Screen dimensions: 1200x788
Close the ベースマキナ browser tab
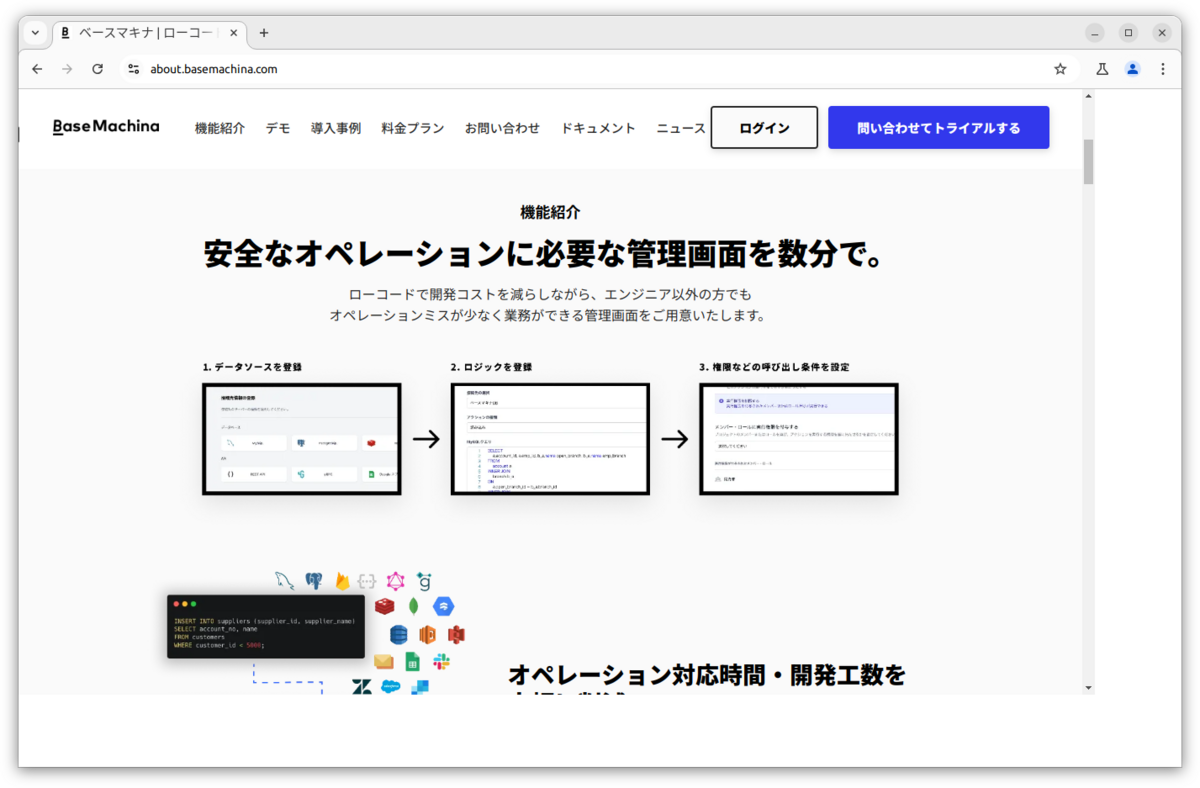click(234, 33)
